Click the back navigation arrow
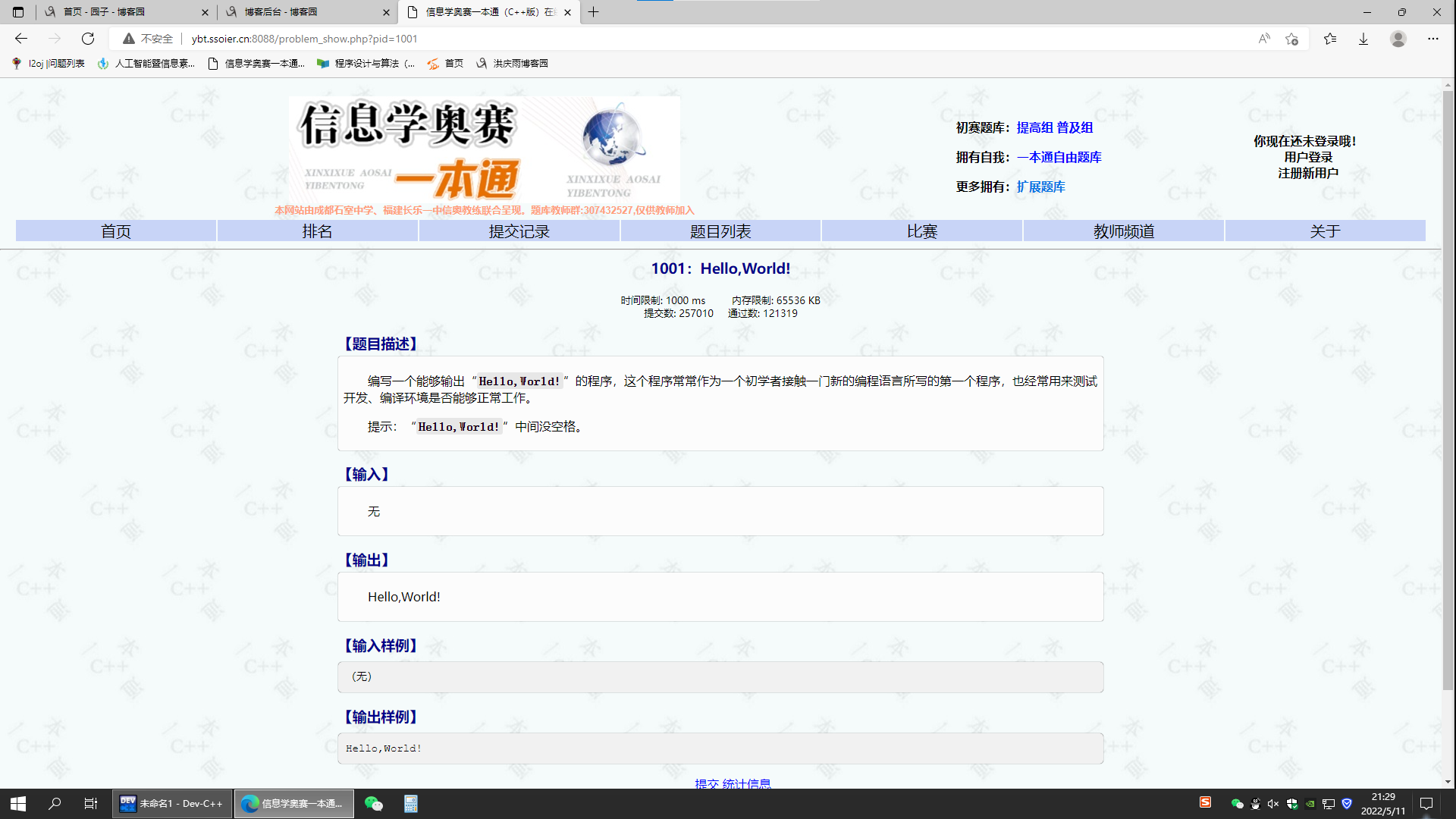Screen dimensions: 1456x819 (x=21, y=39)
